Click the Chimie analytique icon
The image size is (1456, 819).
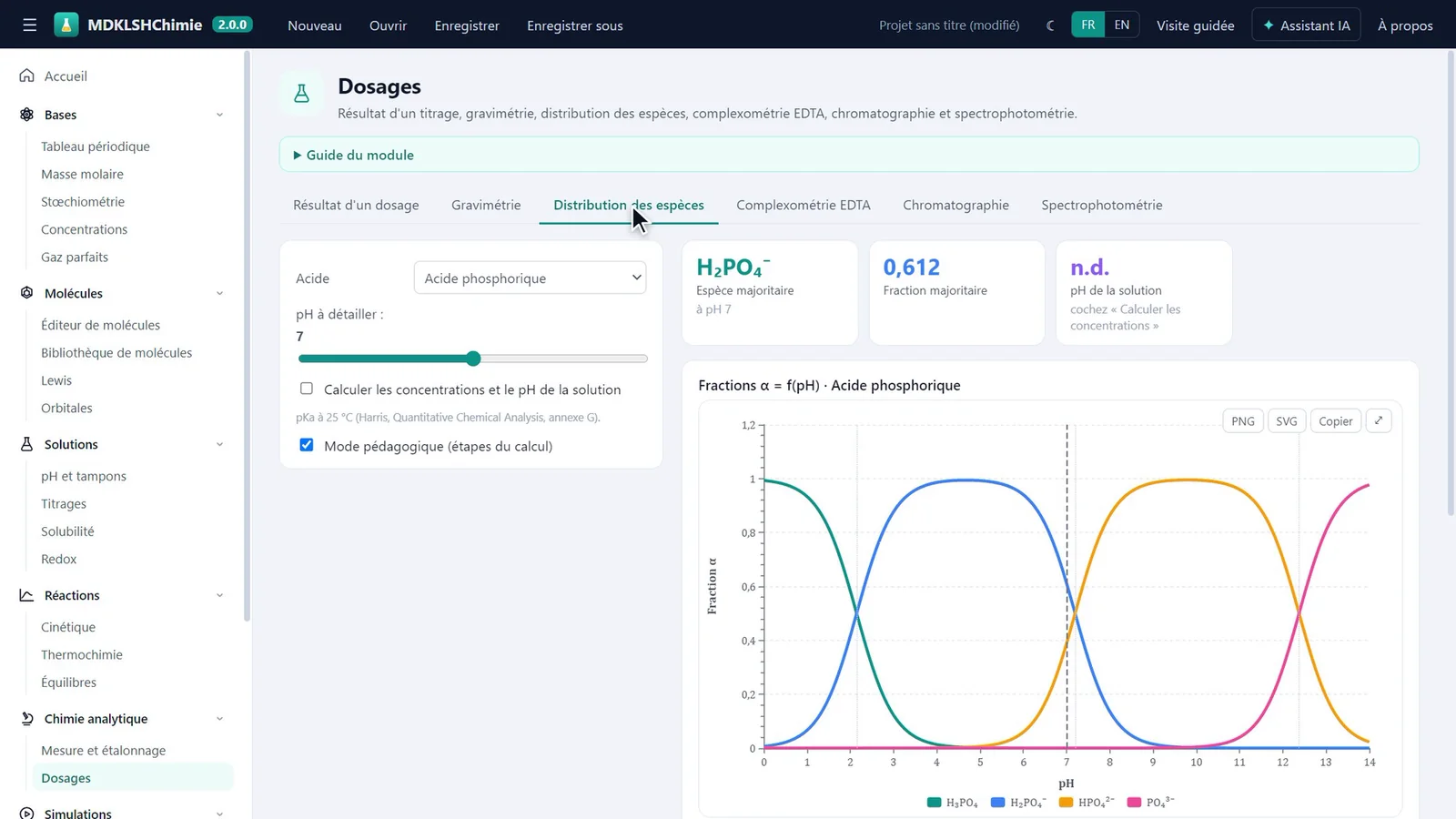27,719
